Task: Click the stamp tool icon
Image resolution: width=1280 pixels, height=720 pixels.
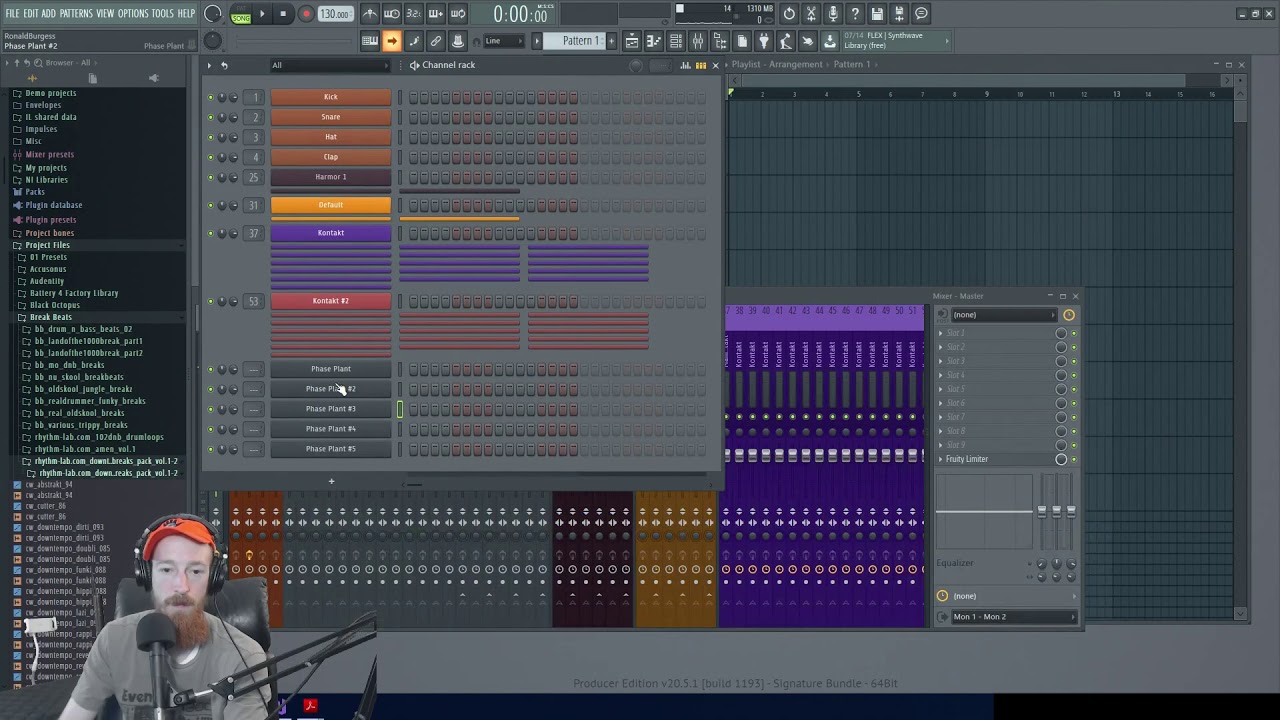Action: click(458, 41)
